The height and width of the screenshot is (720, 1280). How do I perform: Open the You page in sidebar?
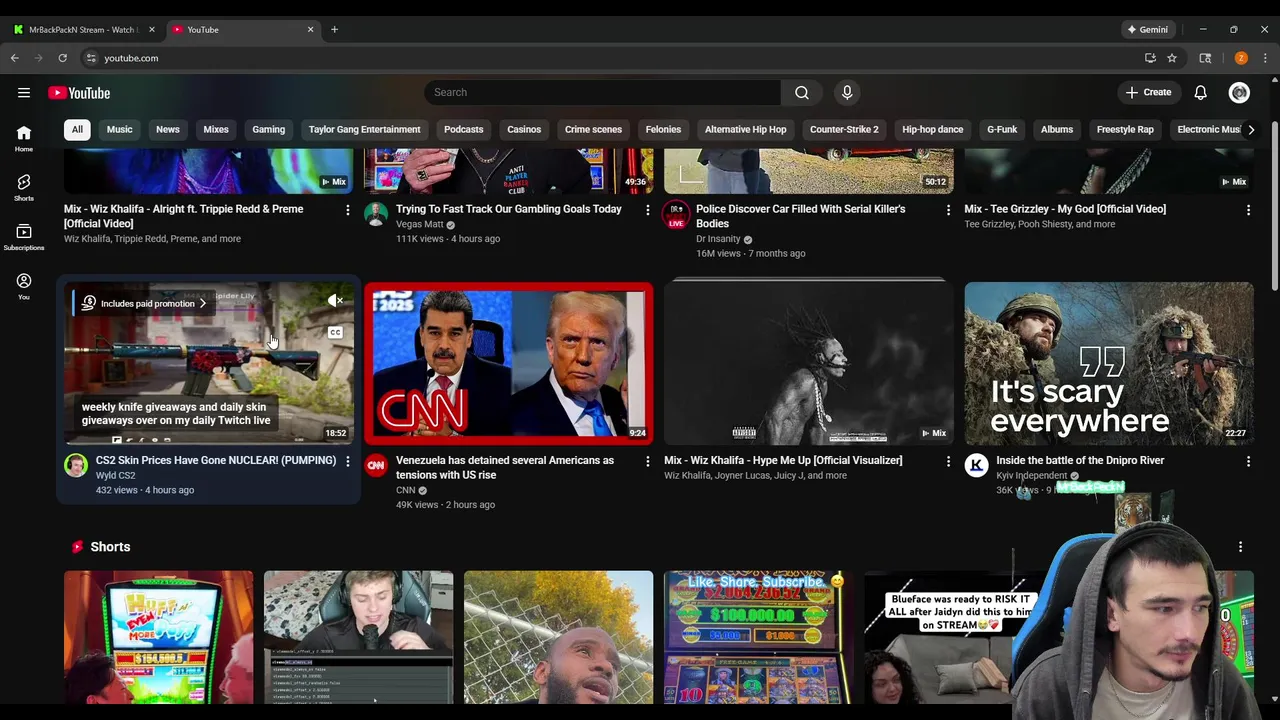(x=24, y=286)
